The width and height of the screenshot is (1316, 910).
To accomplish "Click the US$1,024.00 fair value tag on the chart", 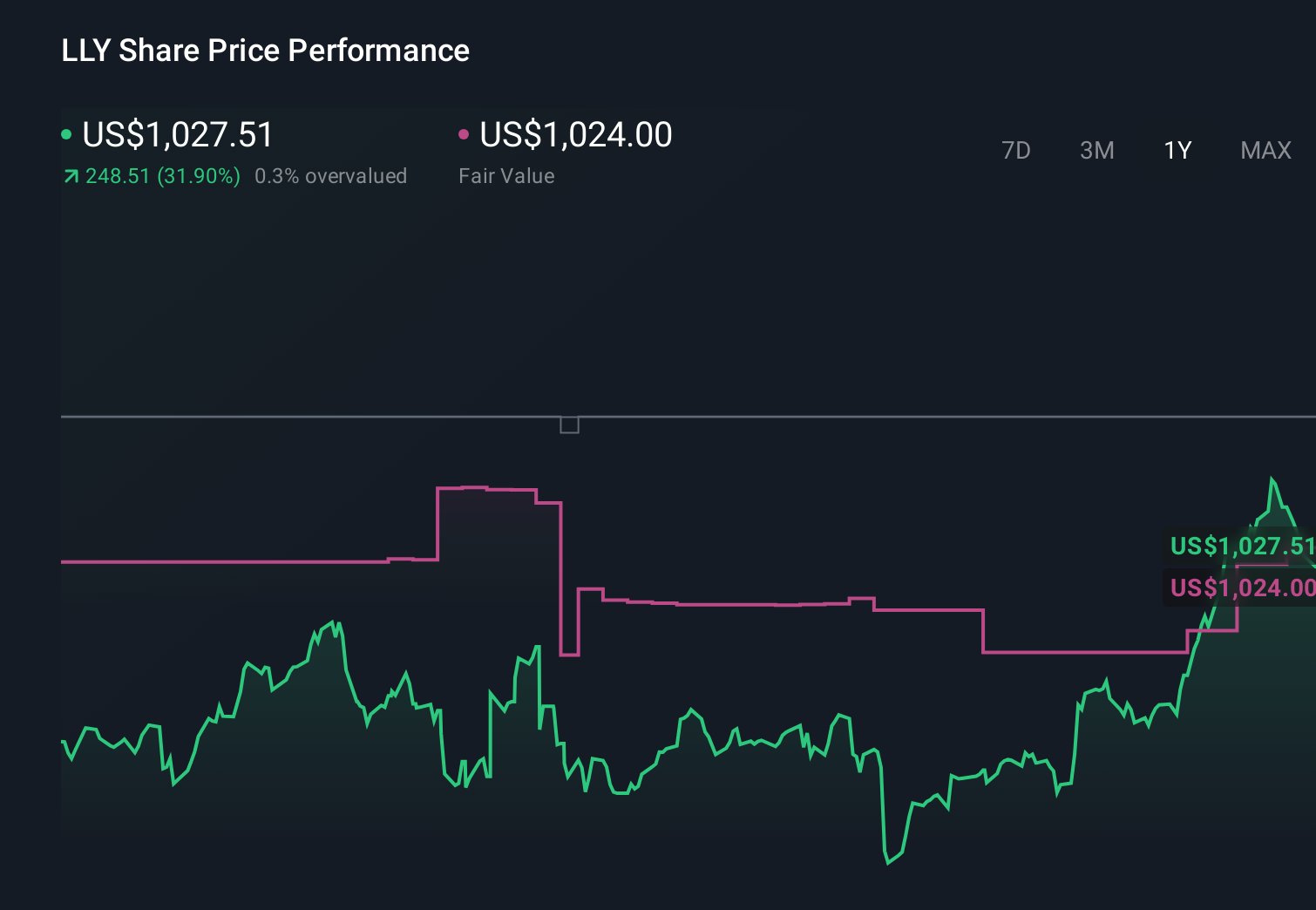I will pyautogui.click(x=1243, y=587).
